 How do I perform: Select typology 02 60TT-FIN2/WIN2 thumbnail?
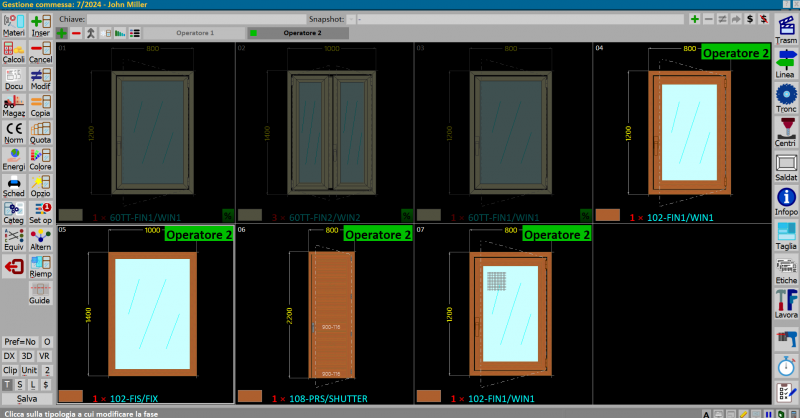pyautogui.click(x=324, y=133)
